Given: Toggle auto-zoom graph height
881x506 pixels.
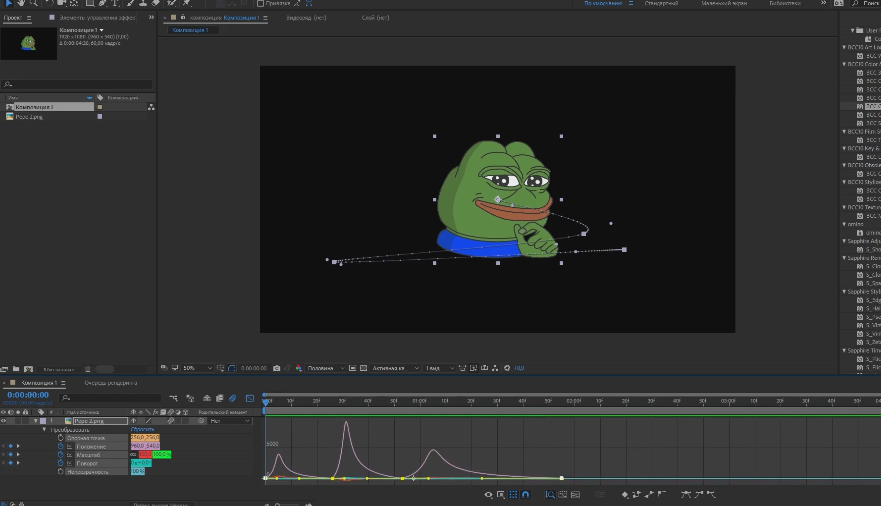Looking at the screenshot, I should click(x=550, y=495).
